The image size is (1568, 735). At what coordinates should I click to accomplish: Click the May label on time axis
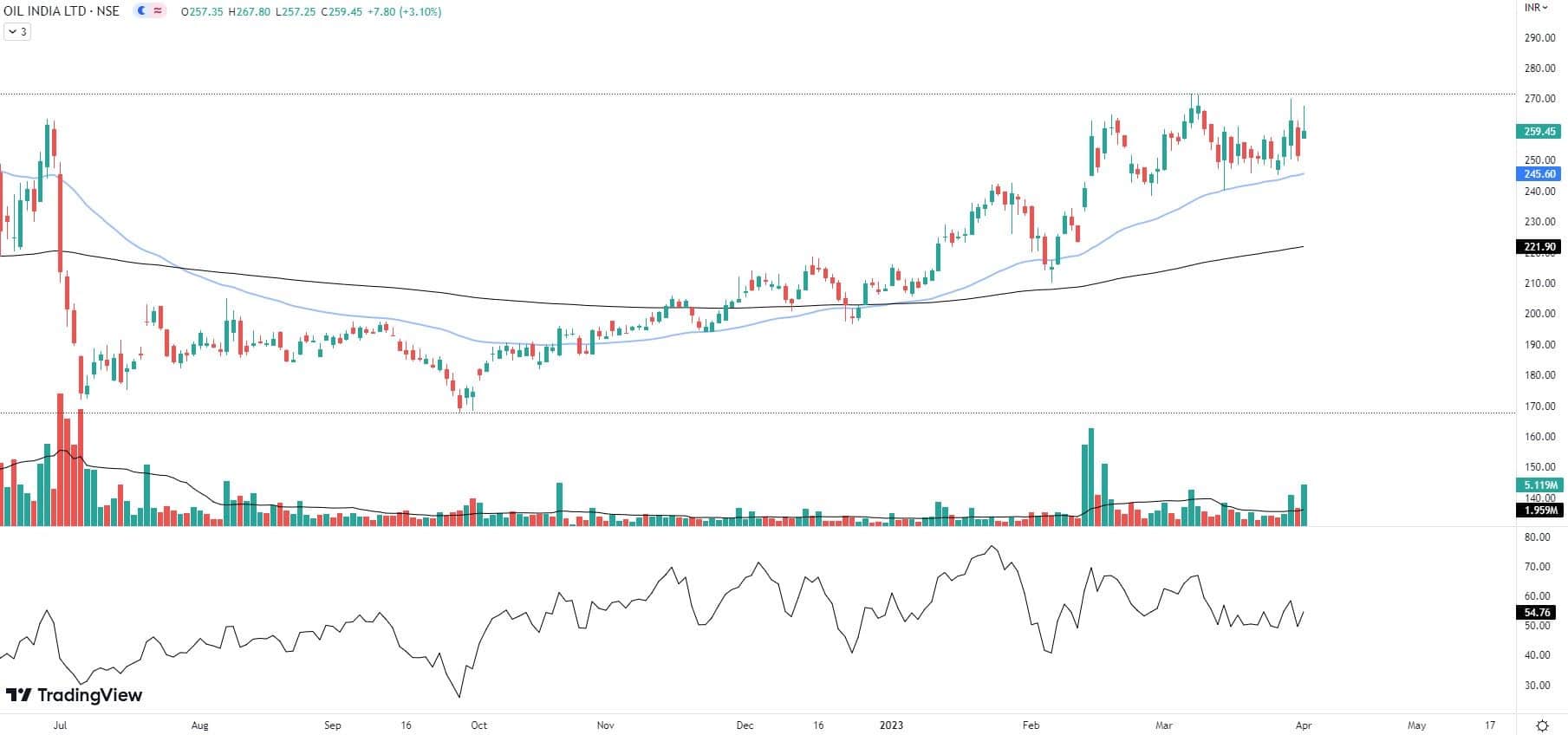(x=1416, y=725)
